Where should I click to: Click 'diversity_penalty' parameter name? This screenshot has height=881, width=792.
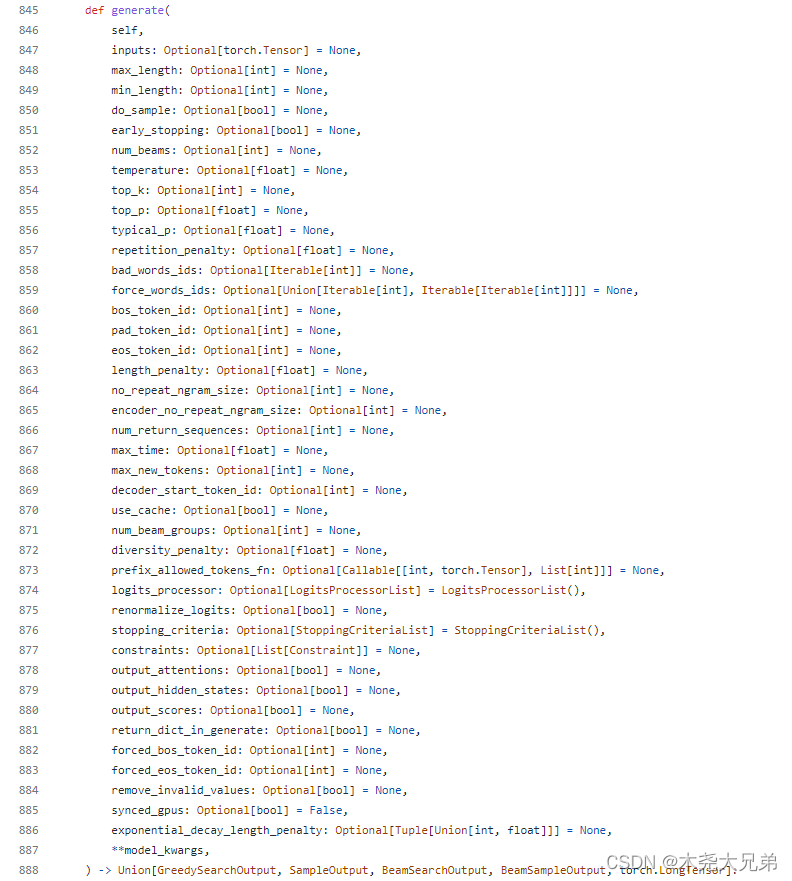(167, 550)
